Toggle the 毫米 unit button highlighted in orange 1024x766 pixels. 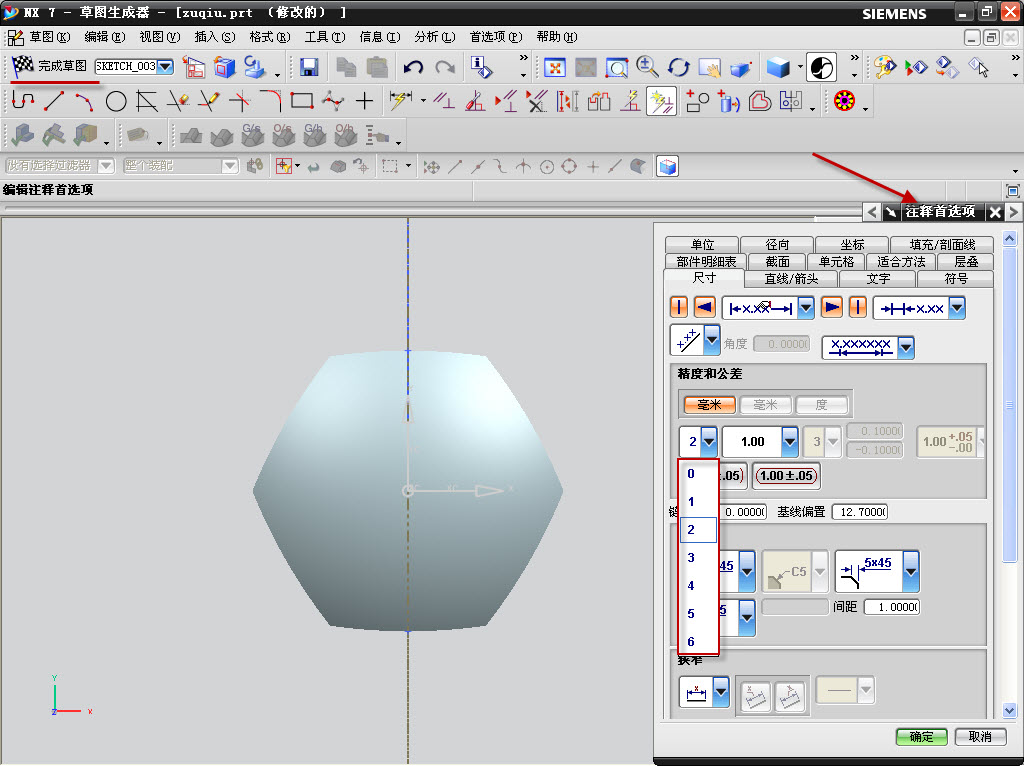pyautogui.click(x=710, y=405)
